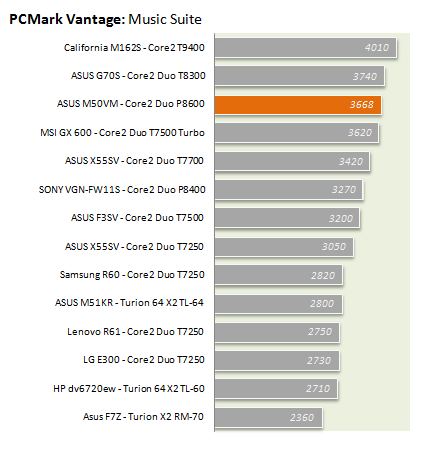Image resolution: width=437 pixels, height=453 pixels.
Task: Click the Samsung R60 bar showing 2820
Action: (279, 275)
